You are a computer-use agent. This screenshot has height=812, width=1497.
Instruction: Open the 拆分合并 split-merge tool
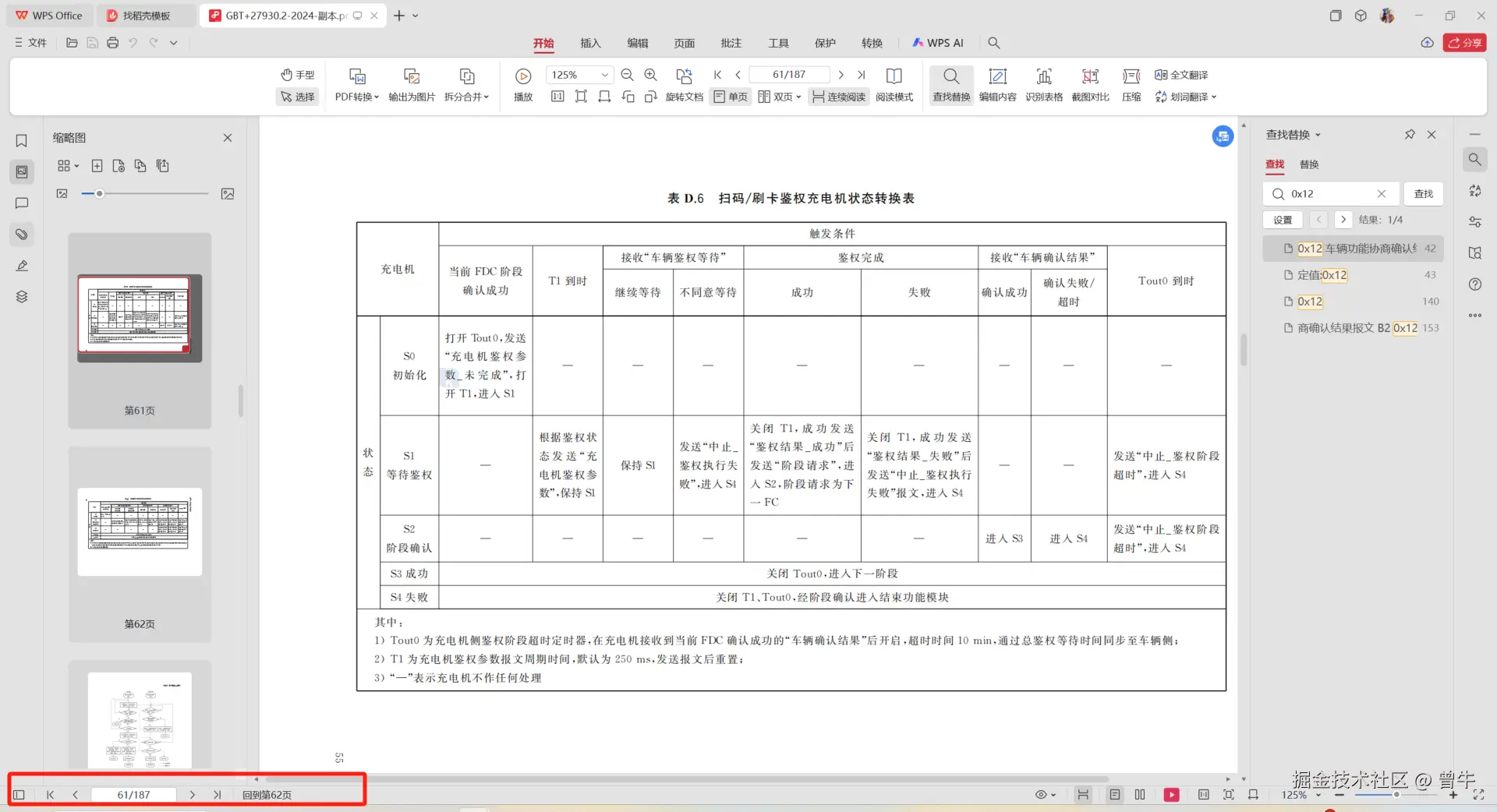[x=466, y=86]
